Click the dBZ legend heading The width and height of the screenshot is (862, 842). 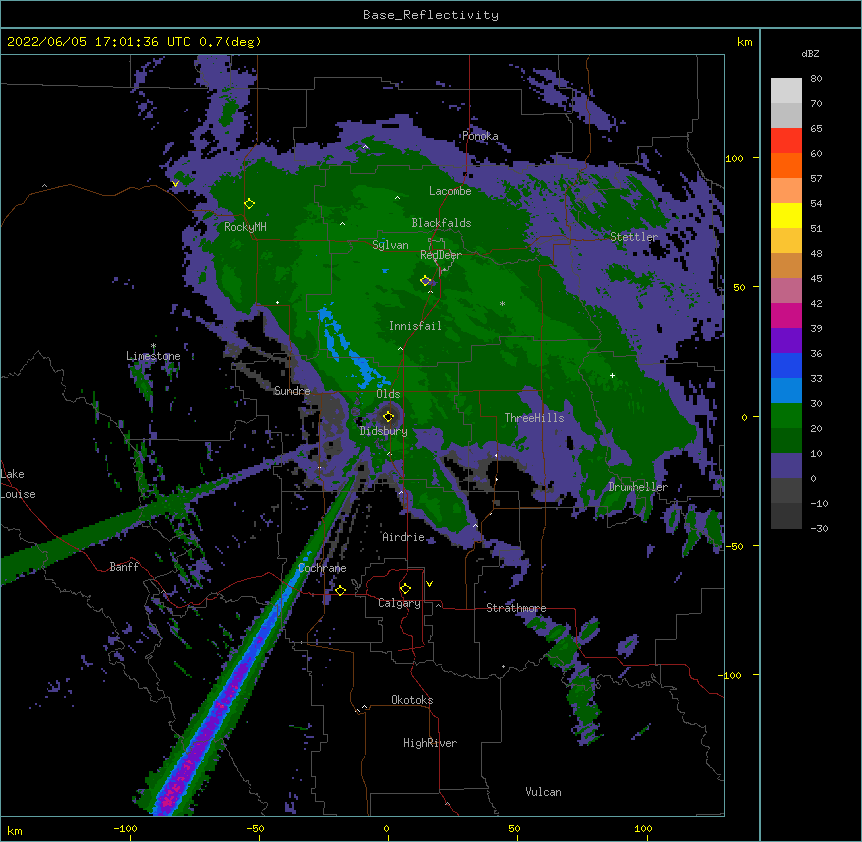tap(810, 53)
